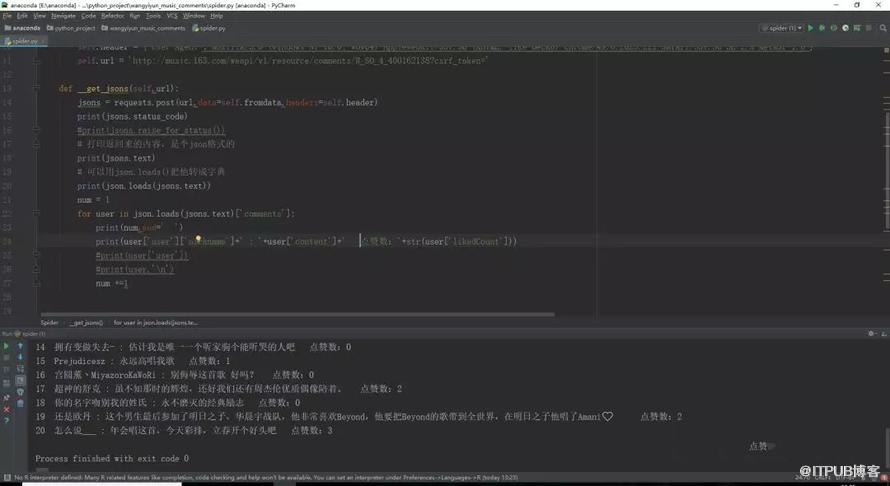Viewport: 890px width, 486px height.
Task: Toggle scroll to end icon in Run console
Action: click(20, 380)
